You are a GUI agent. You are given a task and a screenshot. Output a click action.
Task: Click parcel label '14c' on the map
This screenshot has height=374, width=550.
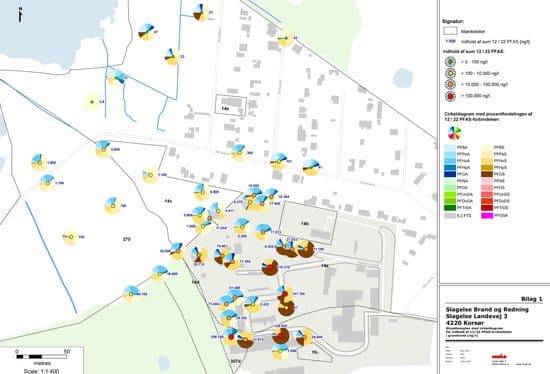click(168, 201)
